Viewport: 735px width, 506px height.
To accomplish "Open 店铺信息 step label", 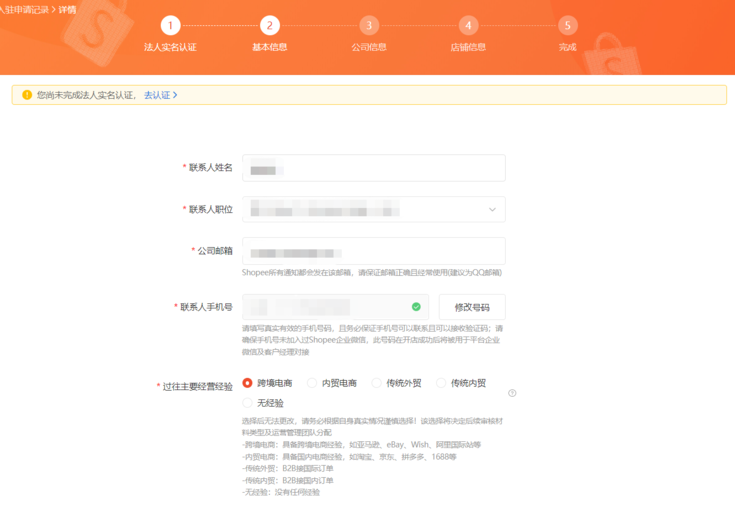I will tap(468, 47).
